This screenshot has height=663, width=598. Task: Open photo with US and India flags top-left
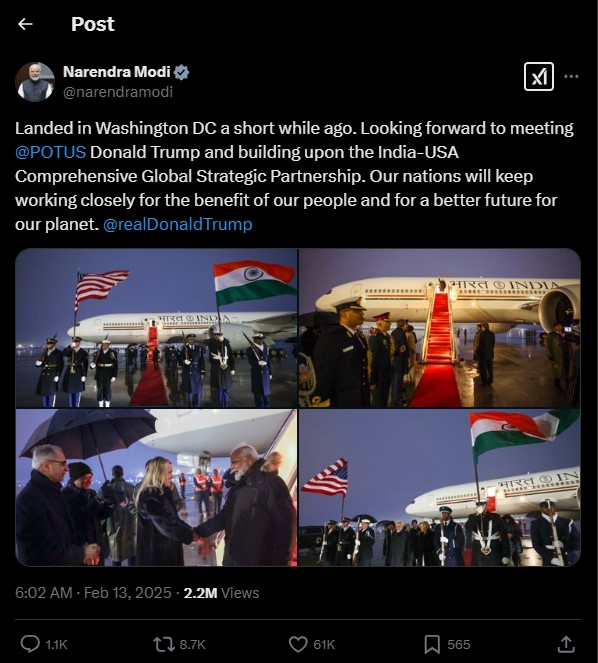coord(156,328)
